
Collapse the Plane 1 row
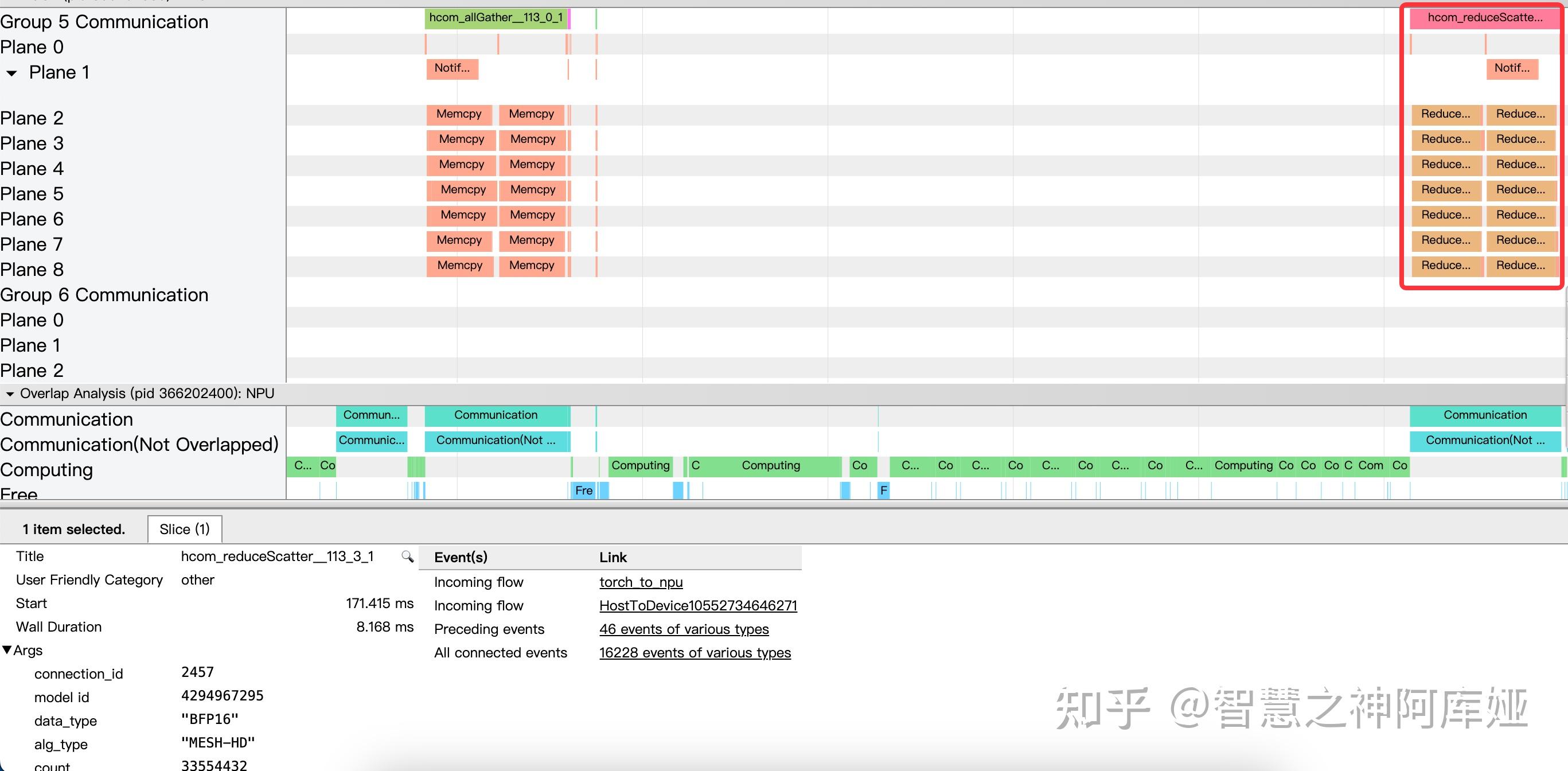coord(11,73)
